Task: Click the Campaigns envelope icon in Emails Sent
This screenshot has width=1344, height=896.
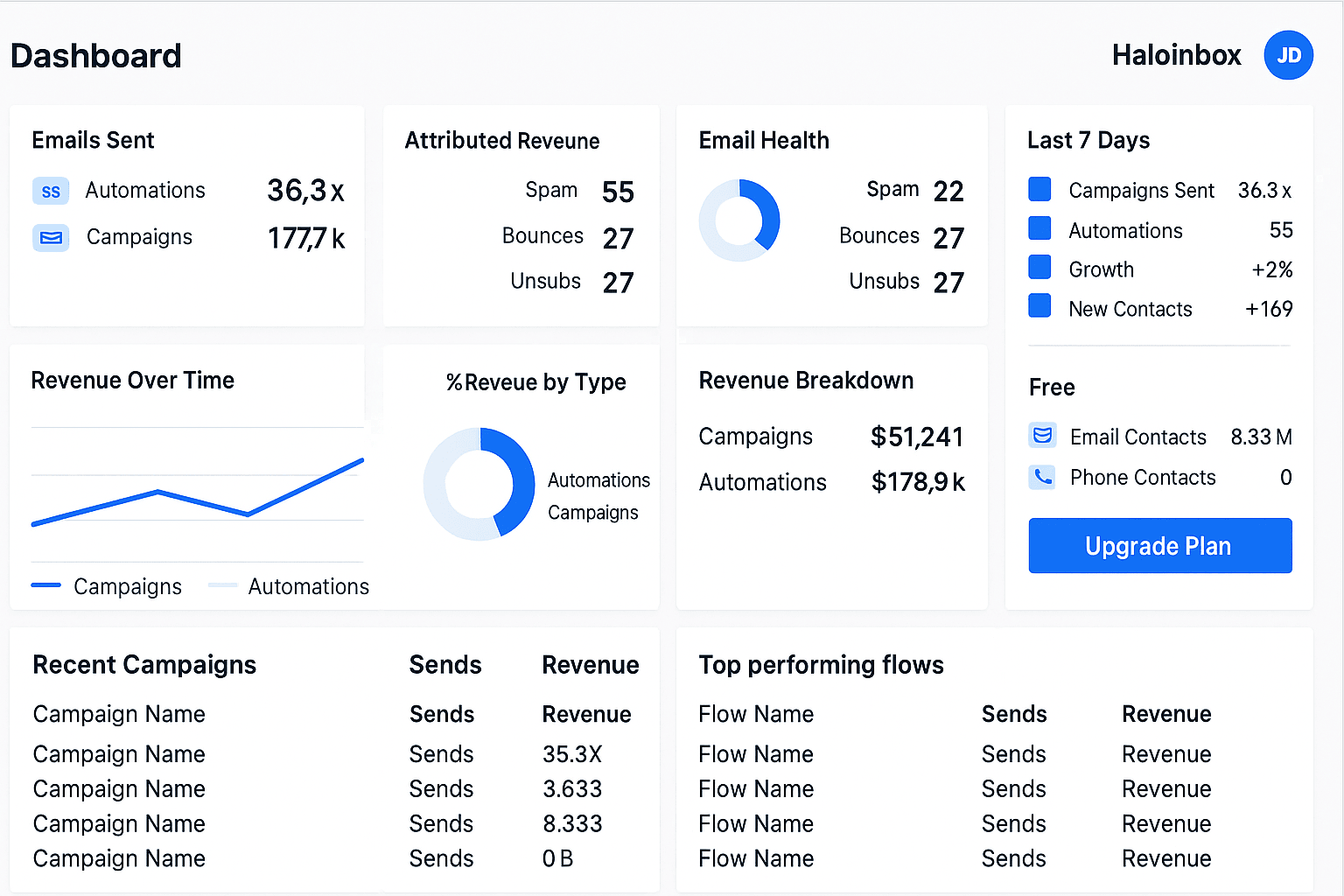Action: point(51,237)
